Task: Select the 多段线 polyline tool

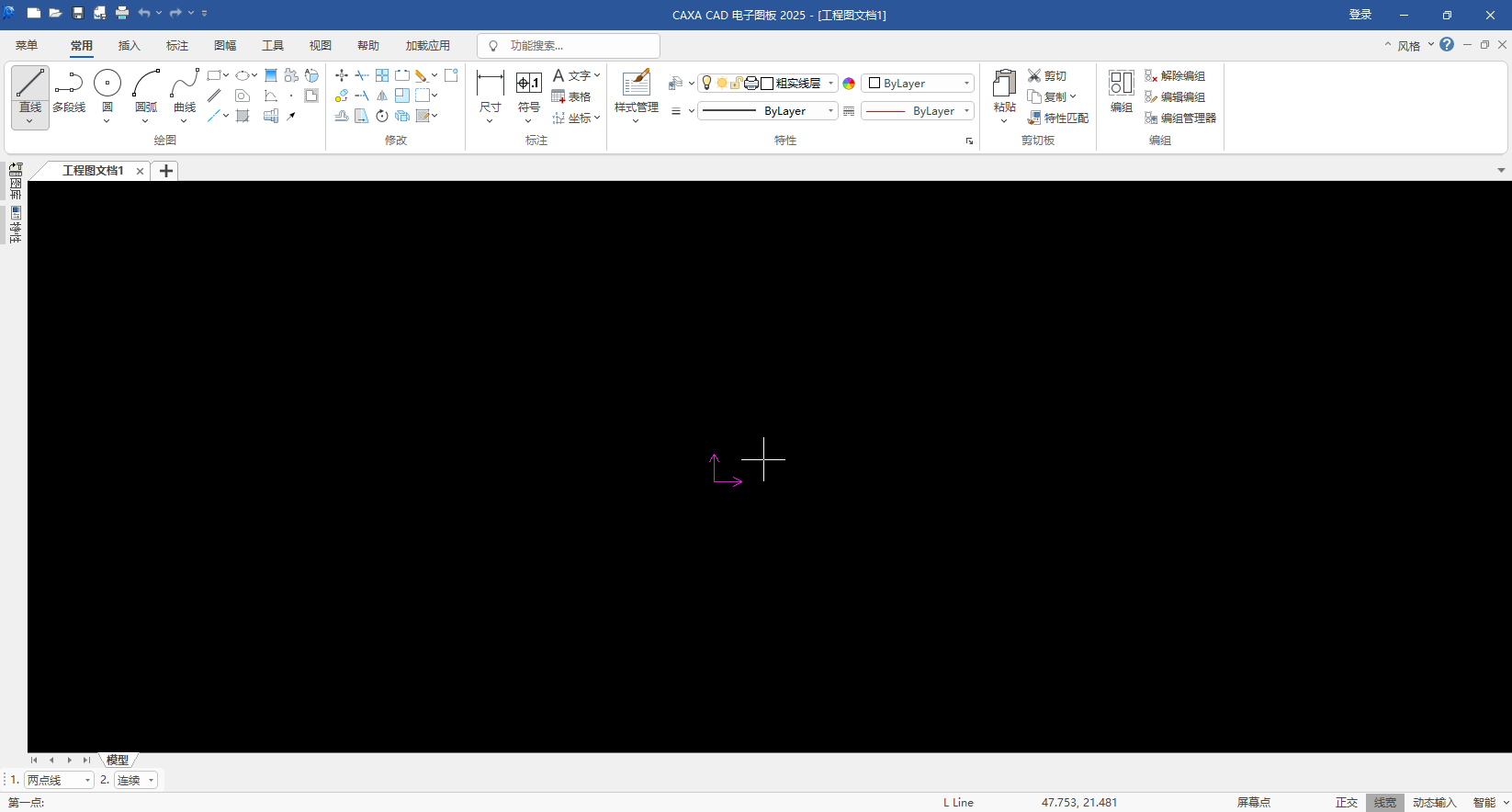Action: pos(69,91)
